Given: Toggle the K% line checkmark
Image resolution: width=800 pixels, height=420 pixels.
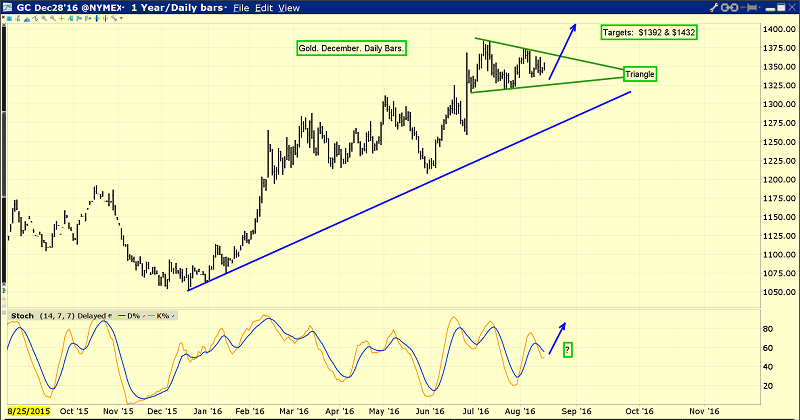Looking at the screenshot, I should point(173,316).
